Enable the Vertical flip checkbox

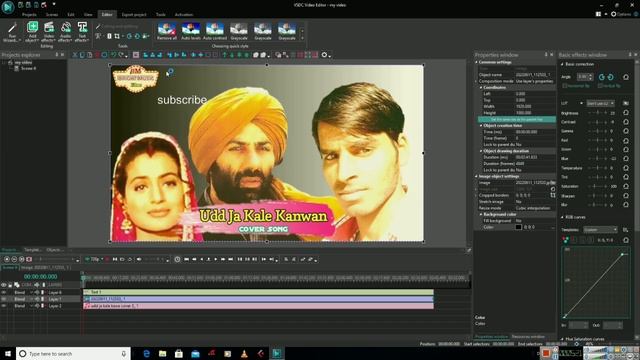pyautogui.click(x=600, y=86)
